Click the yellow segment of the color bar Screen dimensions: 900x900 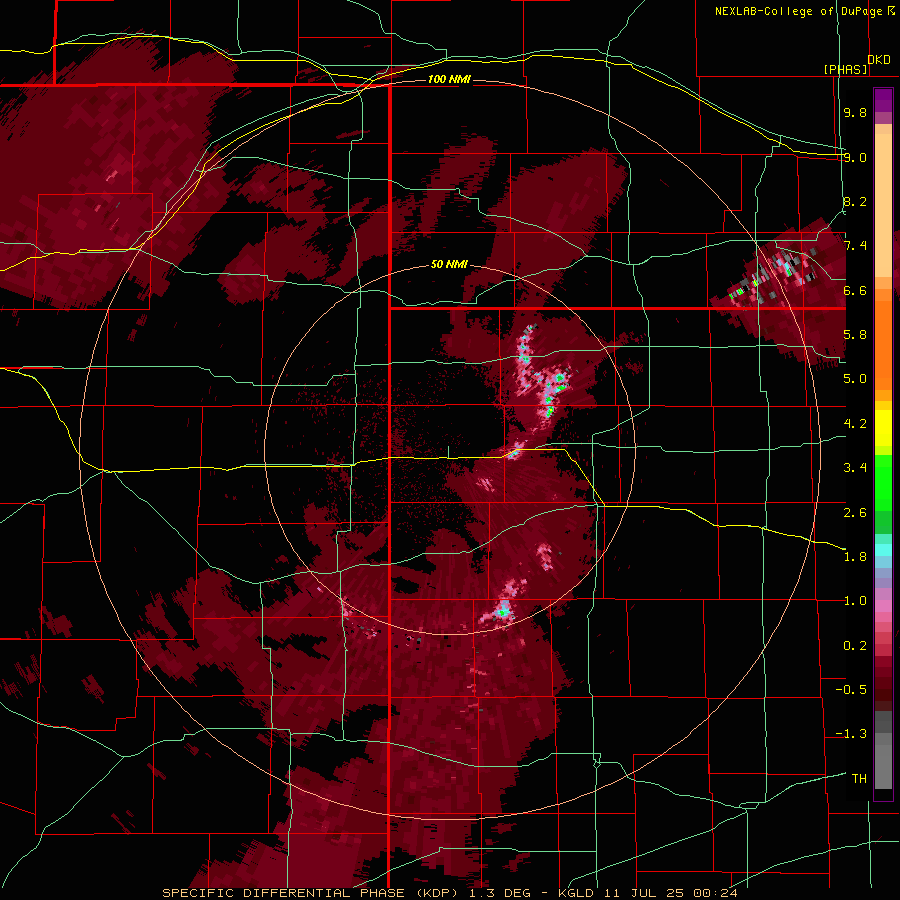pos(883,428)
